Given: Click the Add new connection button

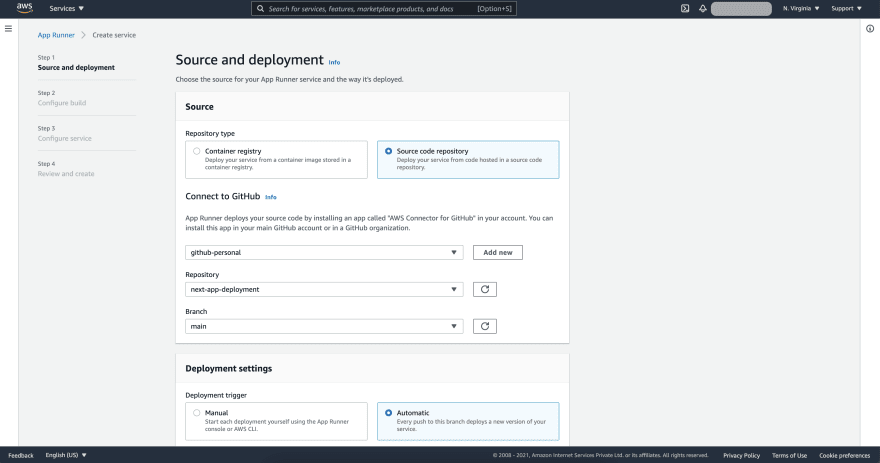Looking at the screenshot, I should point(498,253).
